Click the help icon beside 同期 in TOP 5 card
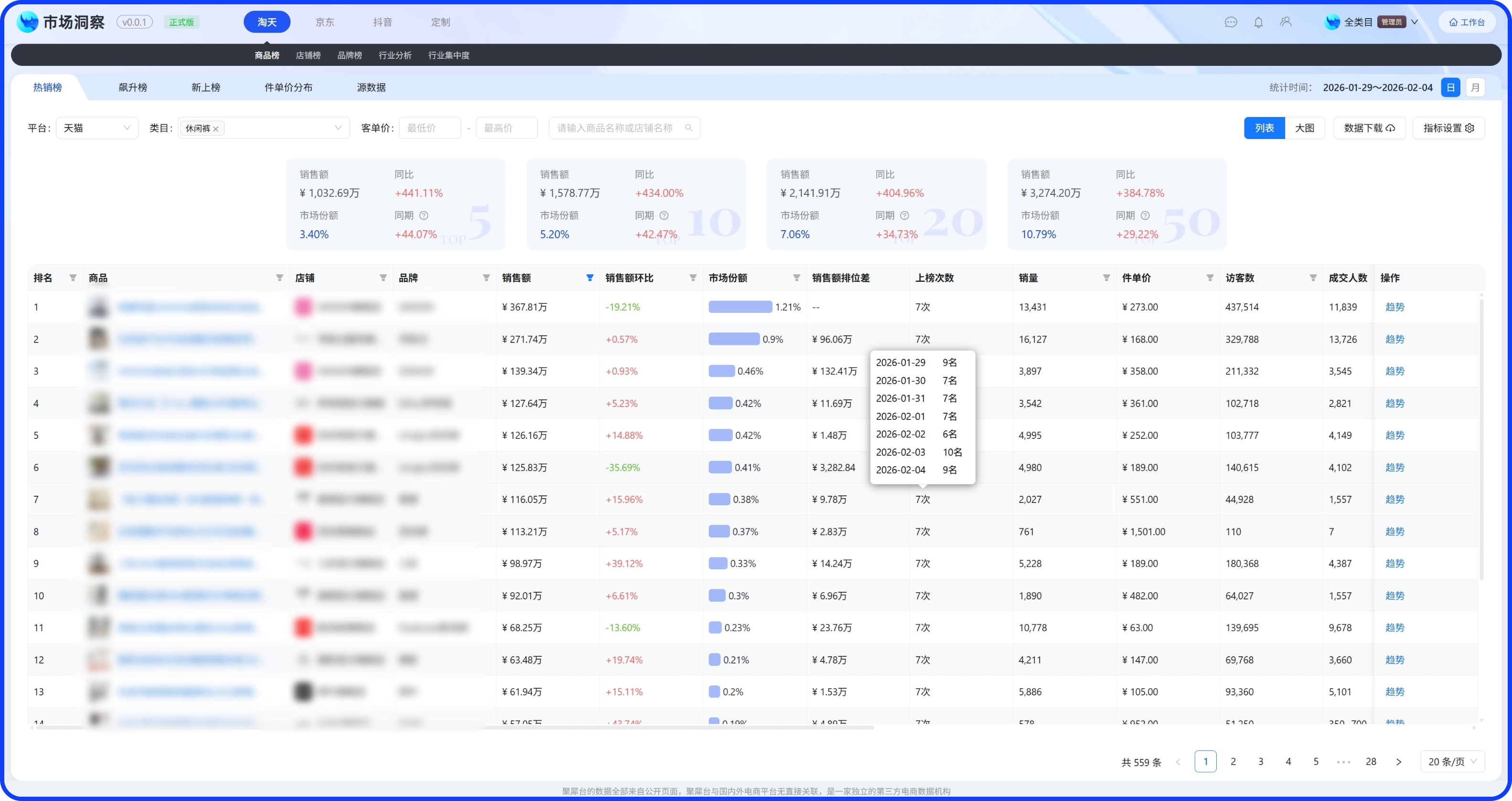 pyautogui.click(x=424, y=215)
